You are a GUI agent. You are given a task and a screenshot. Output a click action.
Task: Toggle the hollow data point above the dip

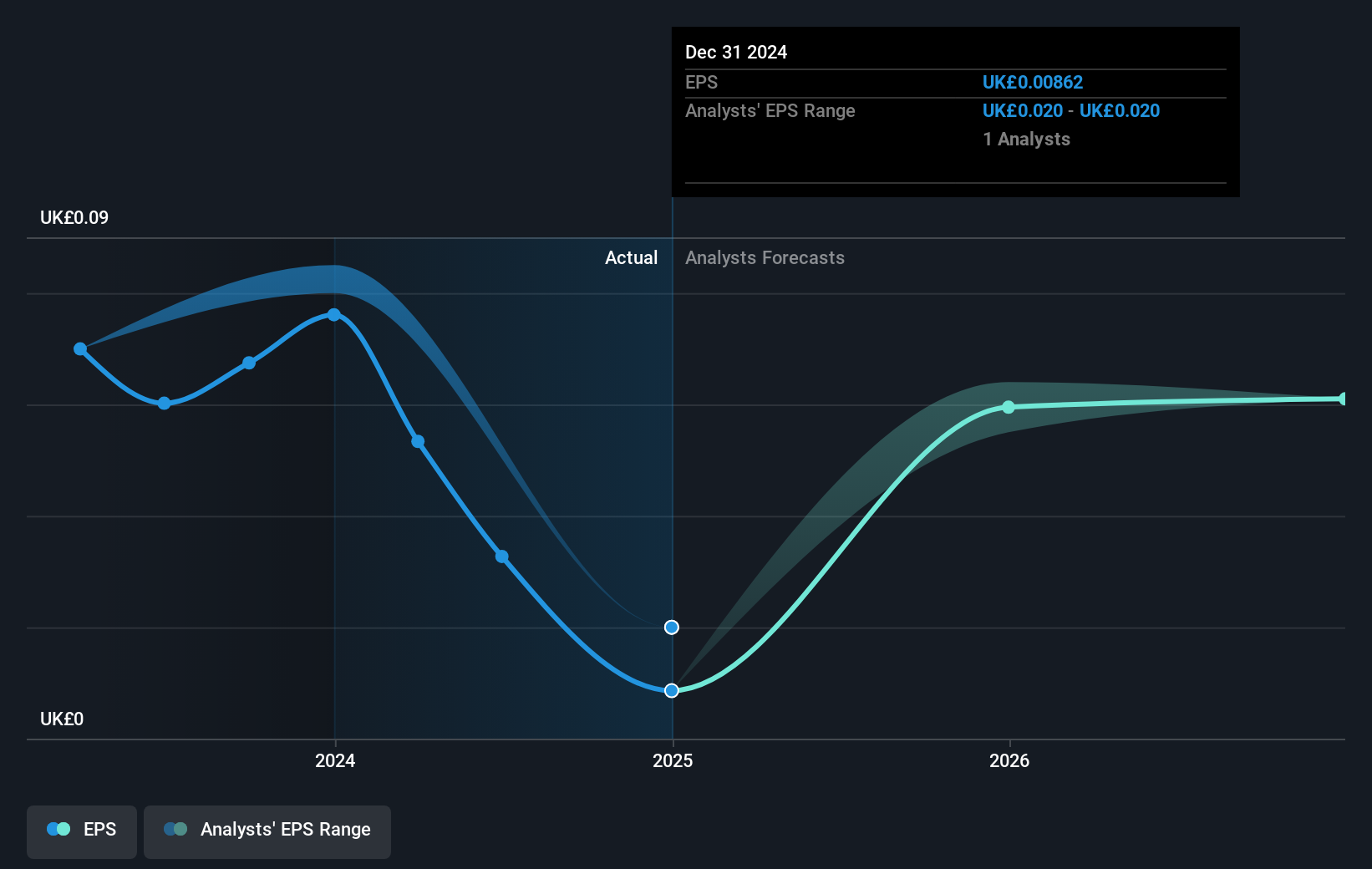coord(671,627)
